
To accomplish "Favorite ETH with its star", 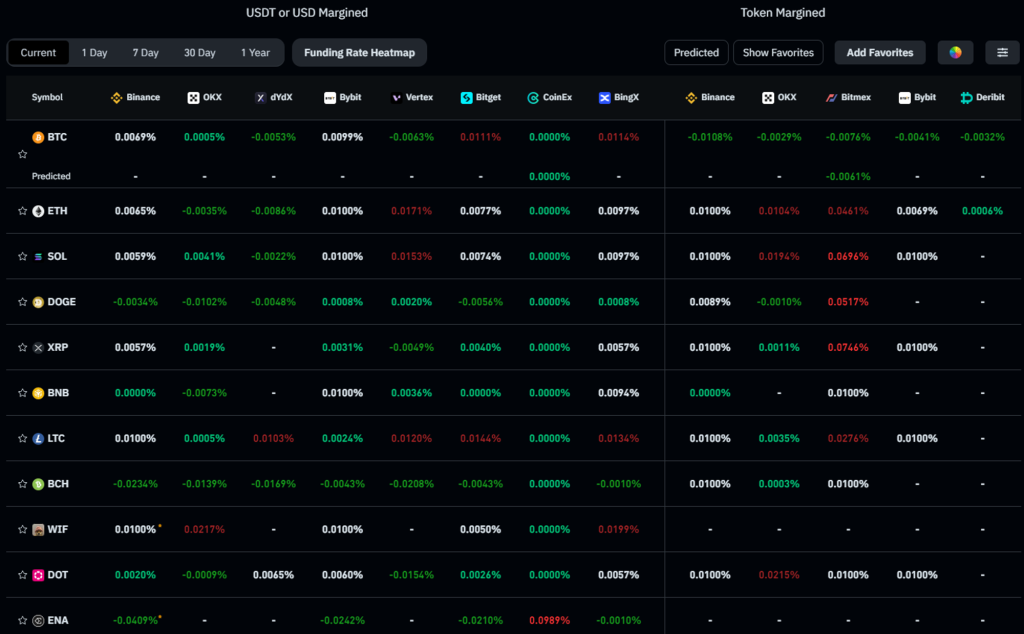I will point(22,211).
